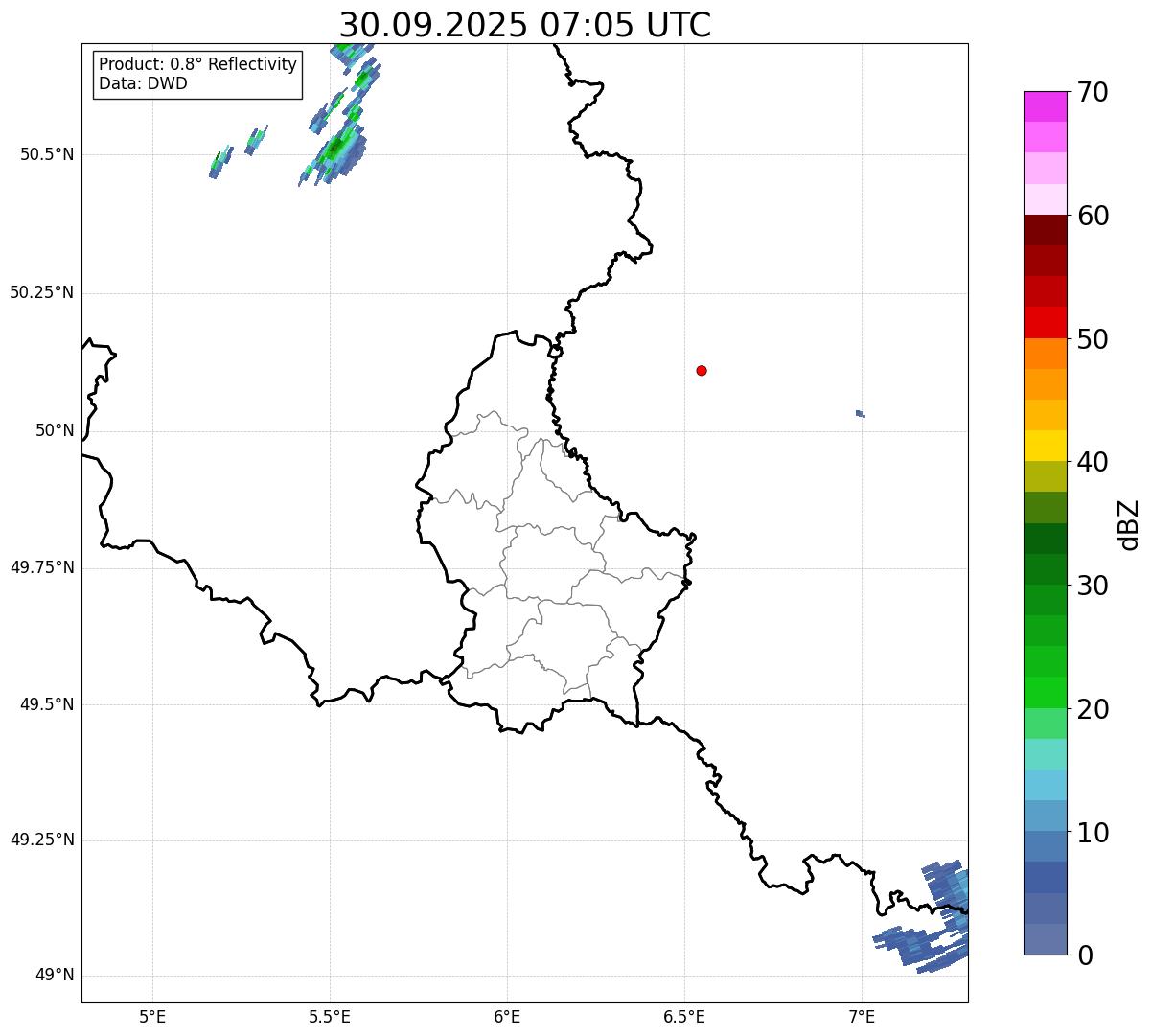The image size is (1152, 1036).
Task: Click the small isolated echo near 7°E 50°N
Action: (x=861, y=414)
